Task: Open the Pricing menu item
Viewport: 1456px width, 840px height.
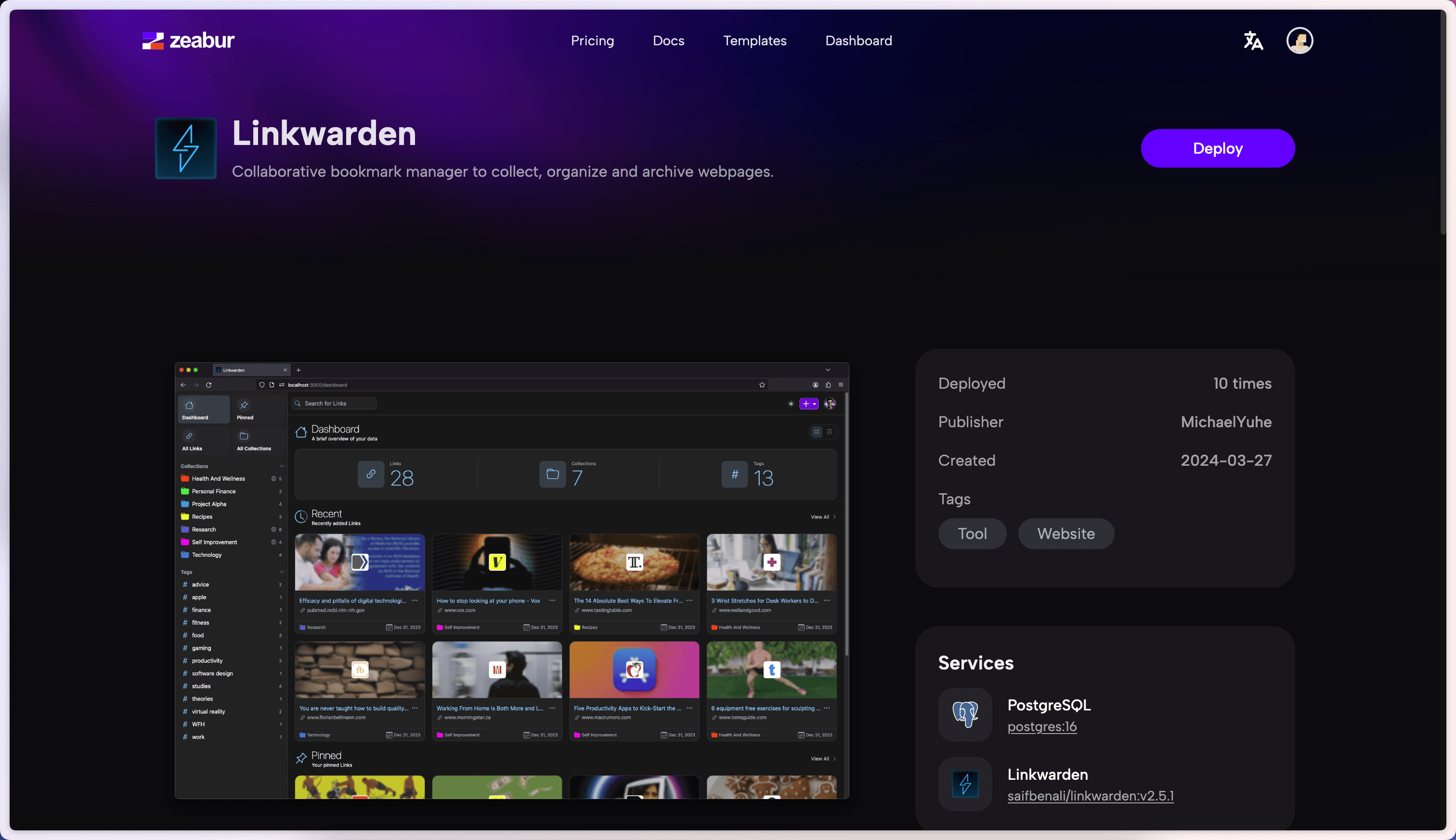Action: (592, 40)
